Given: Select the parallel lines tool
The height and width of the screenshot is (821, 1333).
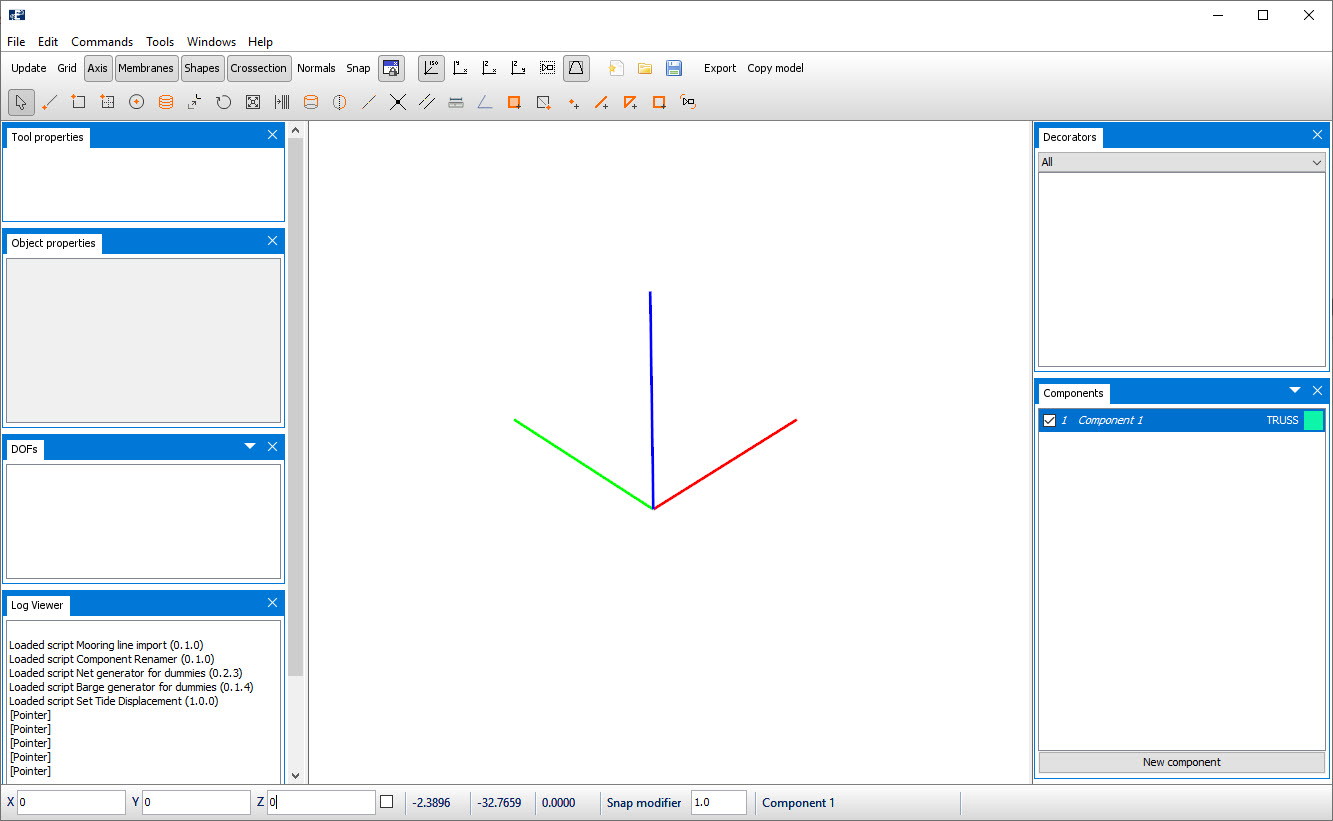Looking at the screenshot, I should coord(427,102).
